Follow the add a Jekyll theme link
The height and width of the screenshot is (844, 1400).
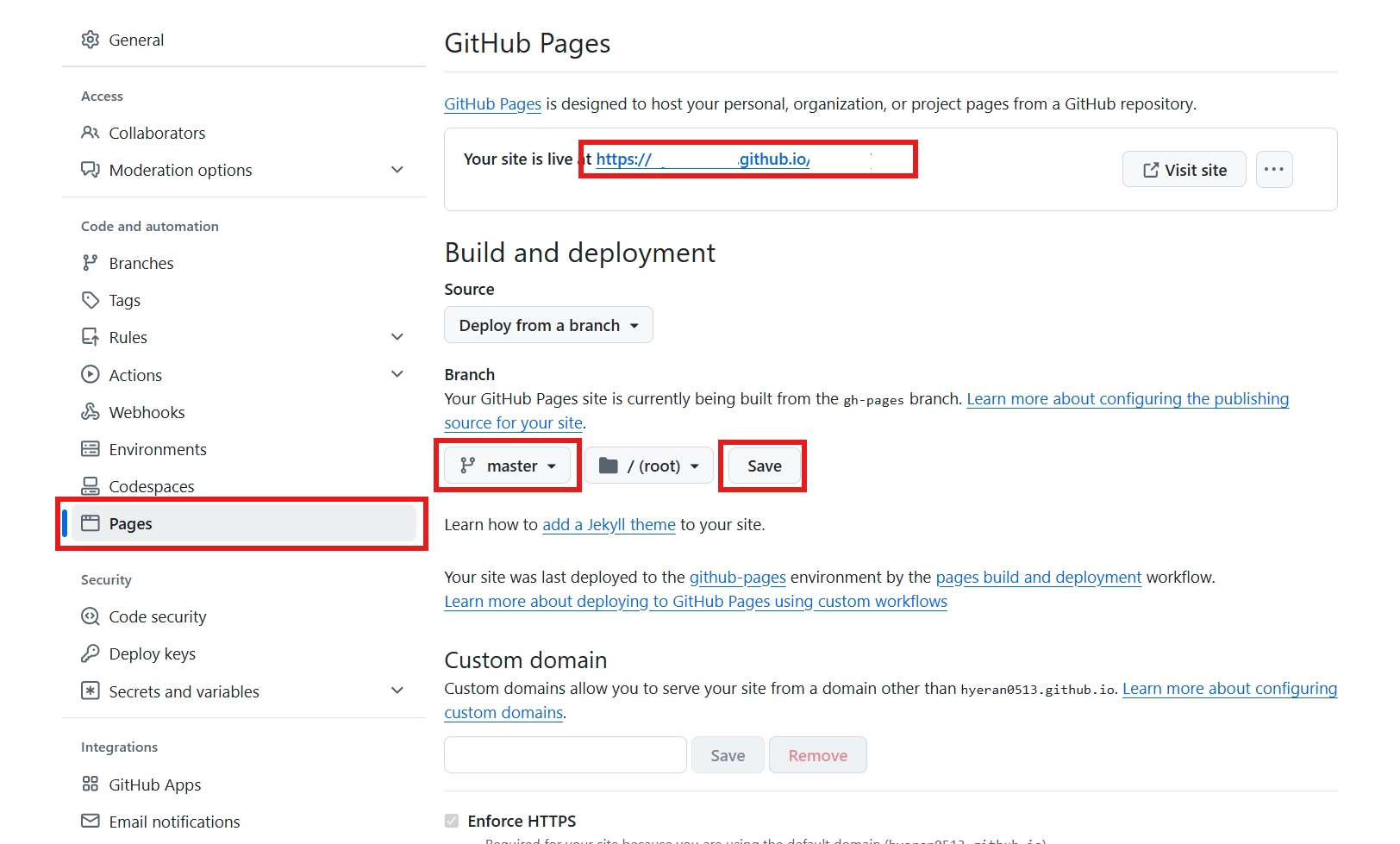(x=609, y=524)
